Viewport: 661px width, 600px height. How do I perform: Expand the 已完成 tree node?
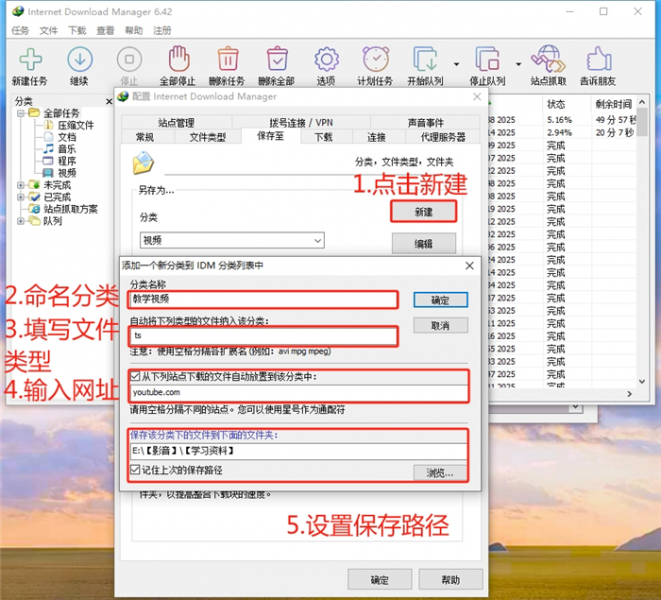coord(20,197)
